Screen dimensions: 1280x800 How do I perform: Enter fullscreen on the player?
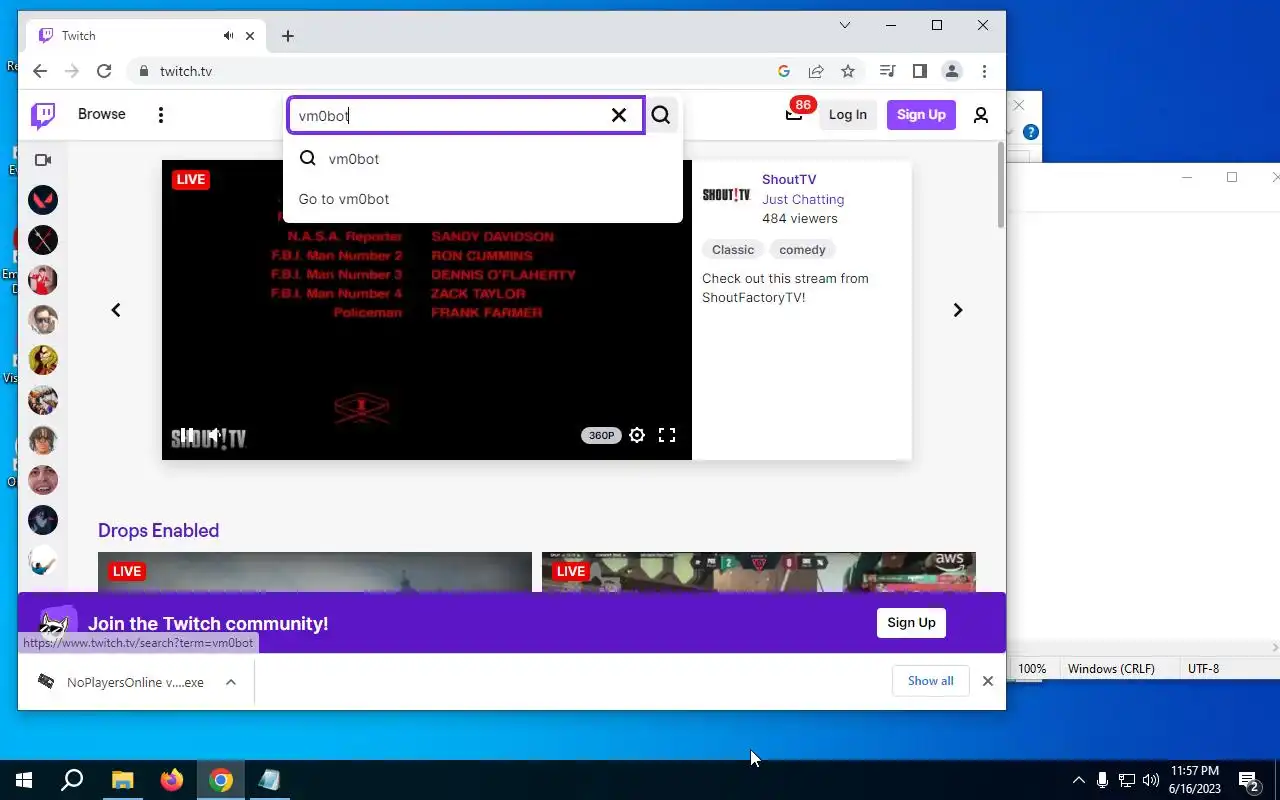point(667,435)
